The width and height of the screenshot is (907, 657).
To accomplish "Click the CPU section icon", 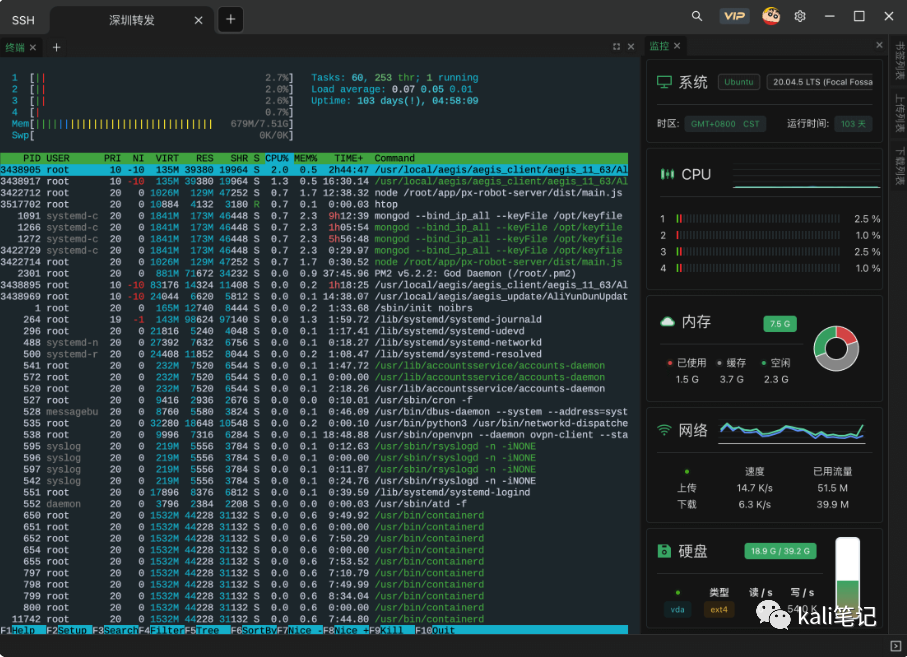I will pyautogui.click(x=667, y=174).
